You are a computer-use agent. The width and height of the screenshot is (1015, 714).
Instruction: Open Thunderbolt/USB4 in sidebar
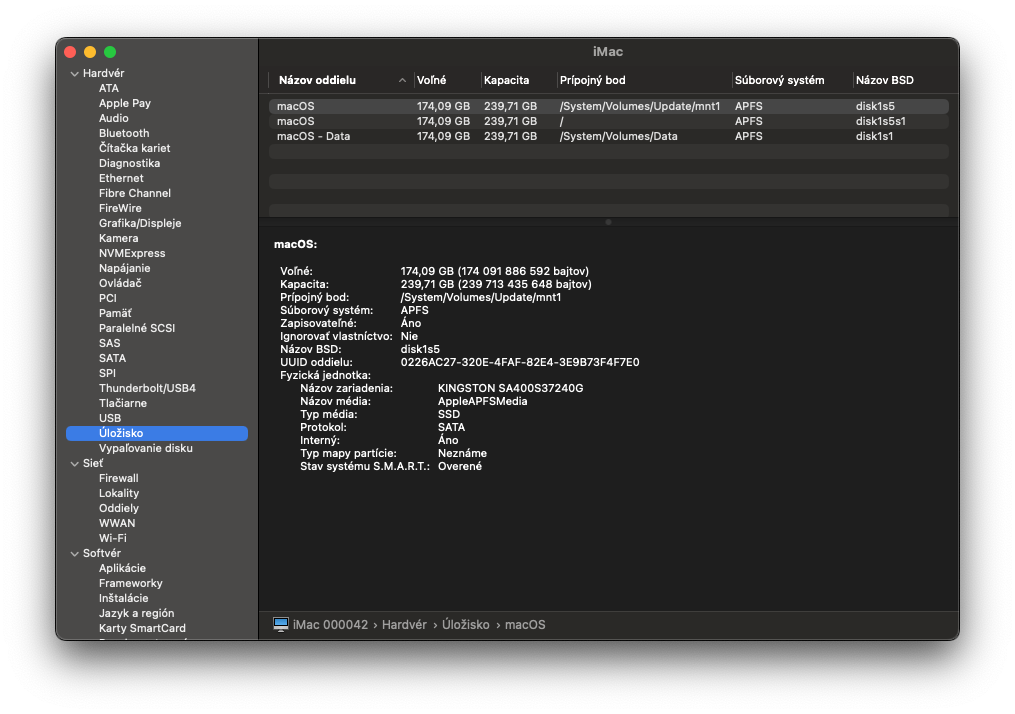(x=147, y=388)
